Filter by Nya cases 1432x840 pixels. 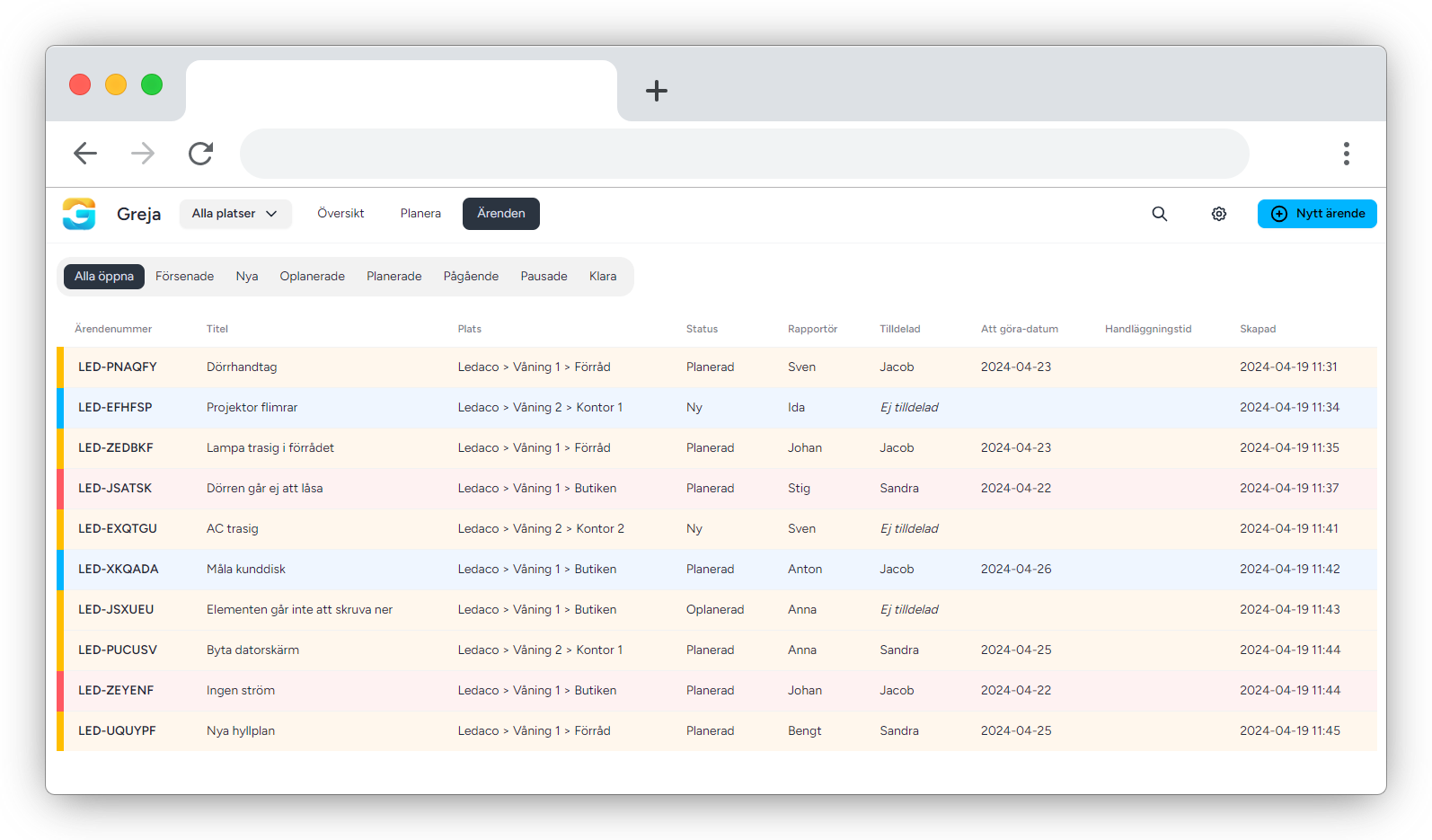tap(247, 277)
